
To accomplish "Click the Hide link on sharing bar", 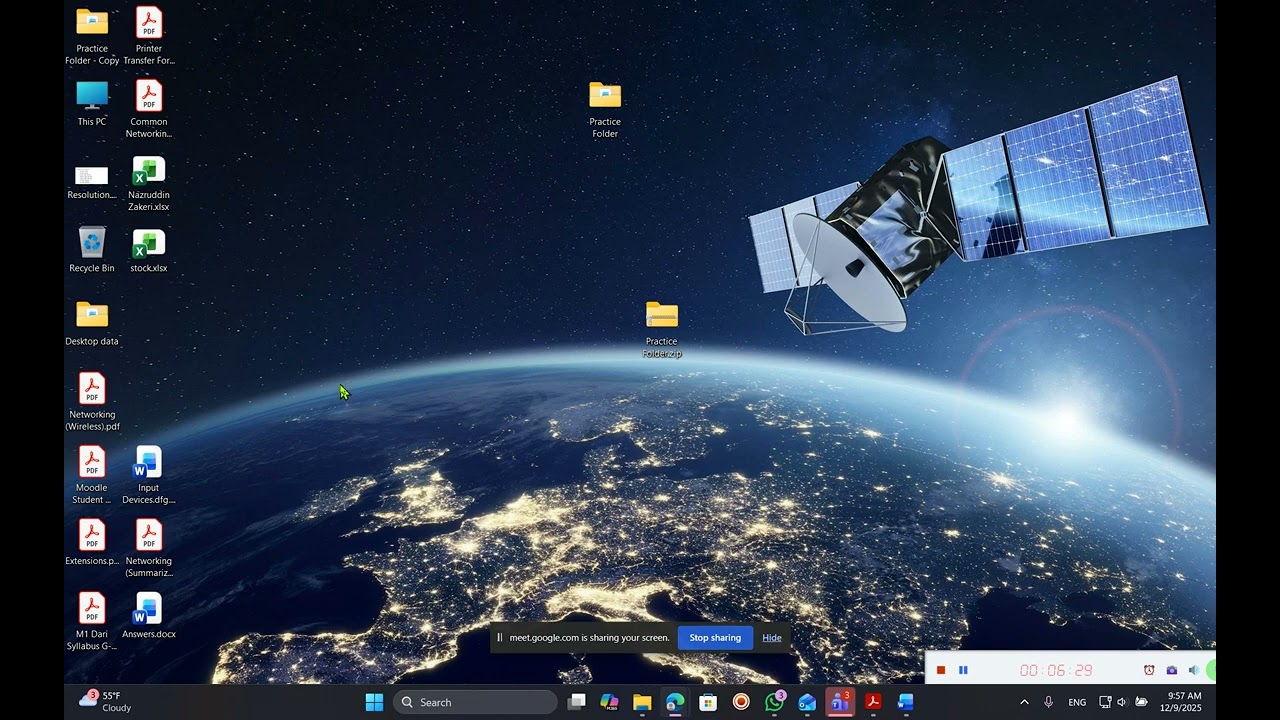I will [x=772, y=638].
